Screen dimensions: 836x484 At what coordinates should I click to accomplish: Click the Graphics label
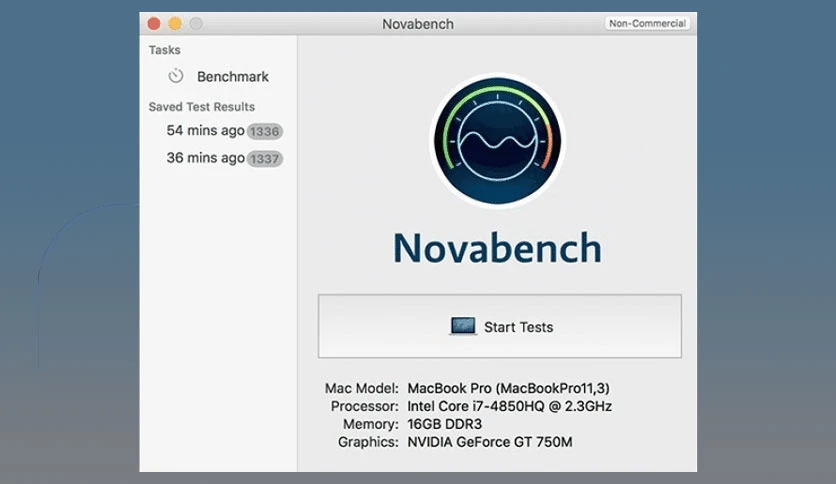[368, 442]
